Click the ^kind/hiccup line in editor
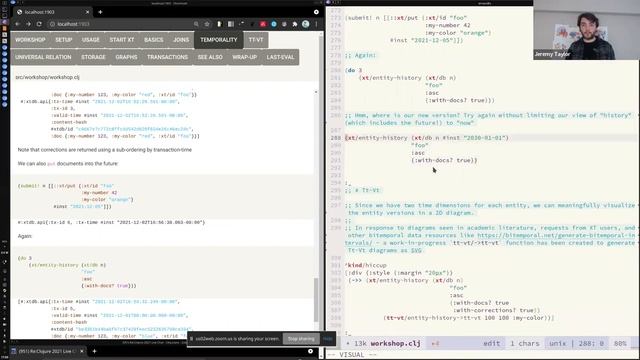Image resolution: width=640 pixels, height=360 pixels. point(365,265)
